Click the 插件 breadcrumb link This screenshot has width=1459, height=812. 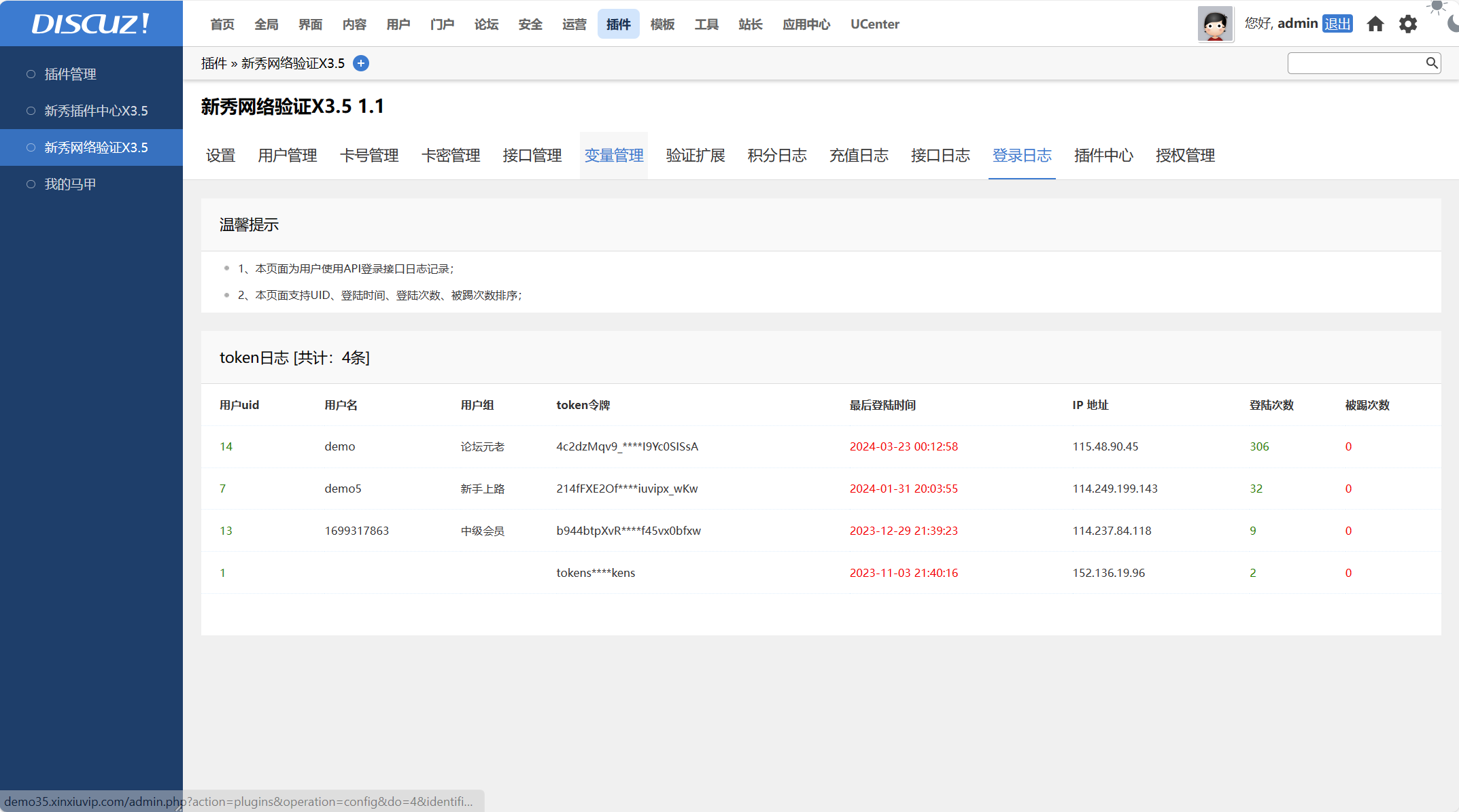pos(213,63)
